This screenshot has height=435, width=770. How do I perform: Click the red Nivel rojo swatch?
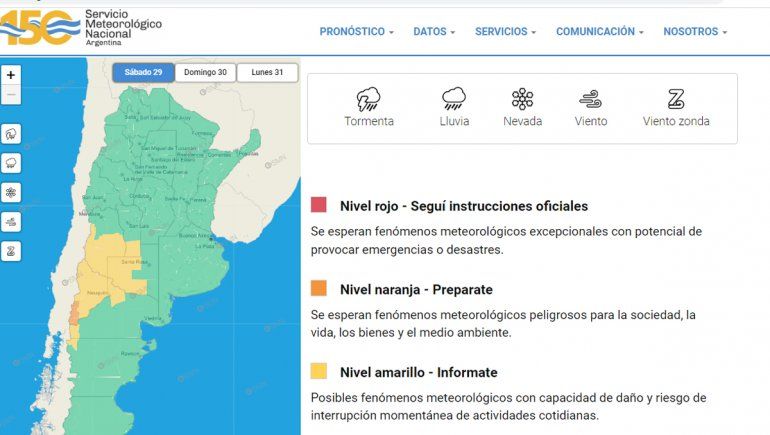pos(319,206)
